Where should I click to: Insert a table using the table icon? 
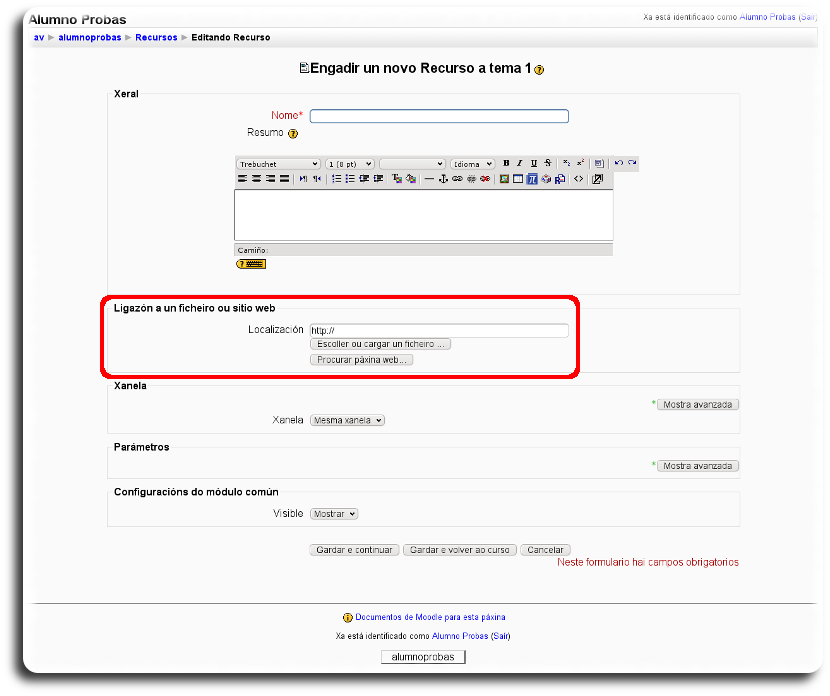[x=518, y=179]
